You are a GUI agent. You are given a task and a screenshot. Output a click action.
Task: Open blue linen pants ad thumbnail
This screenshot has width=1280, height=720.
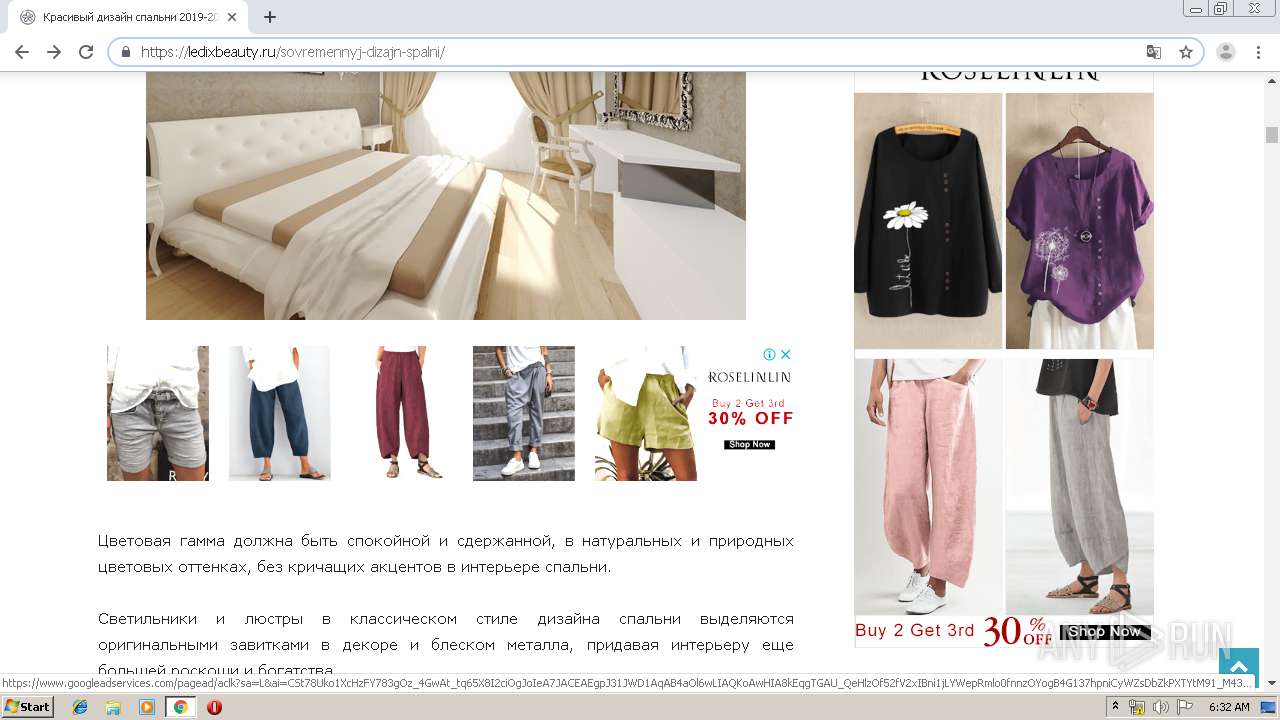tap(280, 413)
